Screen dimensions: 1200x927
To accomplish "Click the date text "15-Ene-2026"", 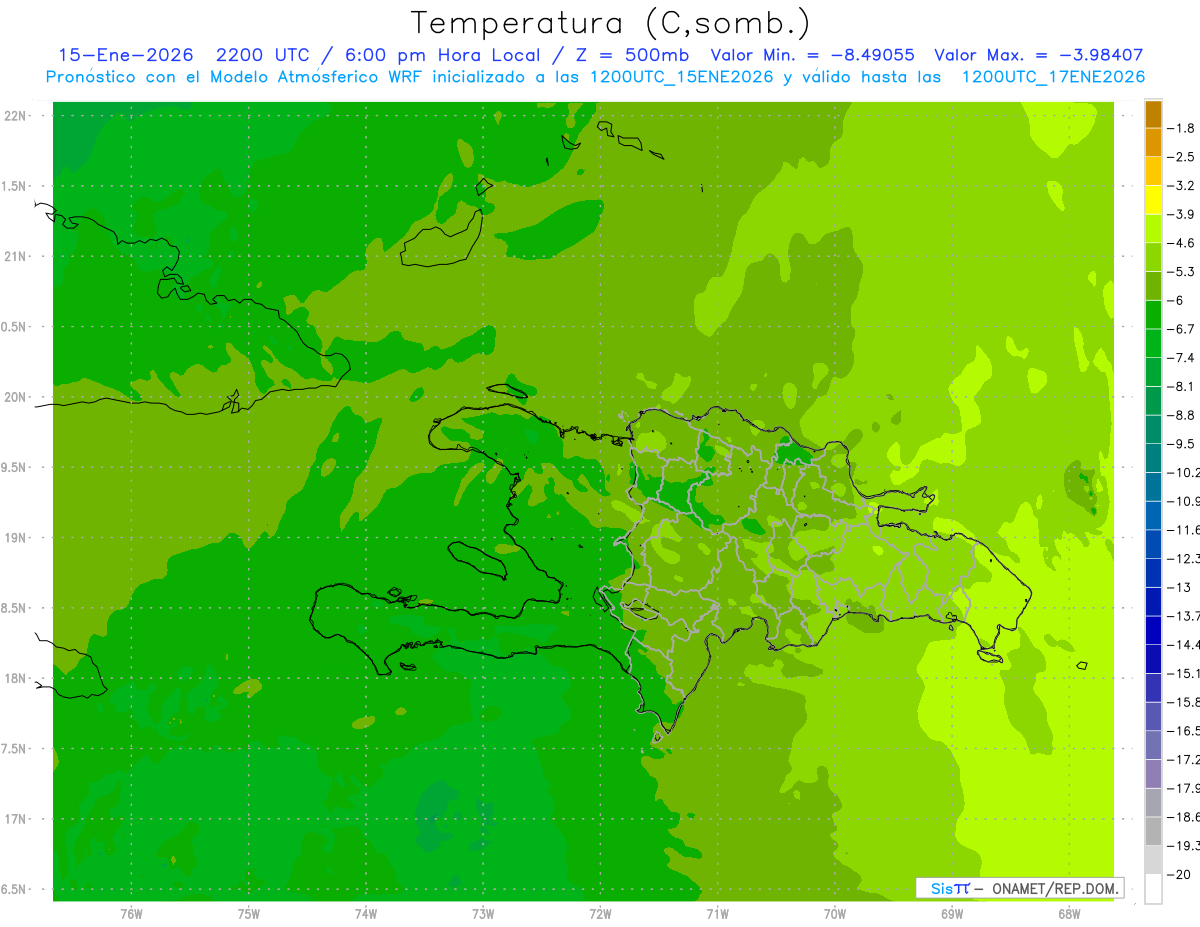I will [125, 56].
